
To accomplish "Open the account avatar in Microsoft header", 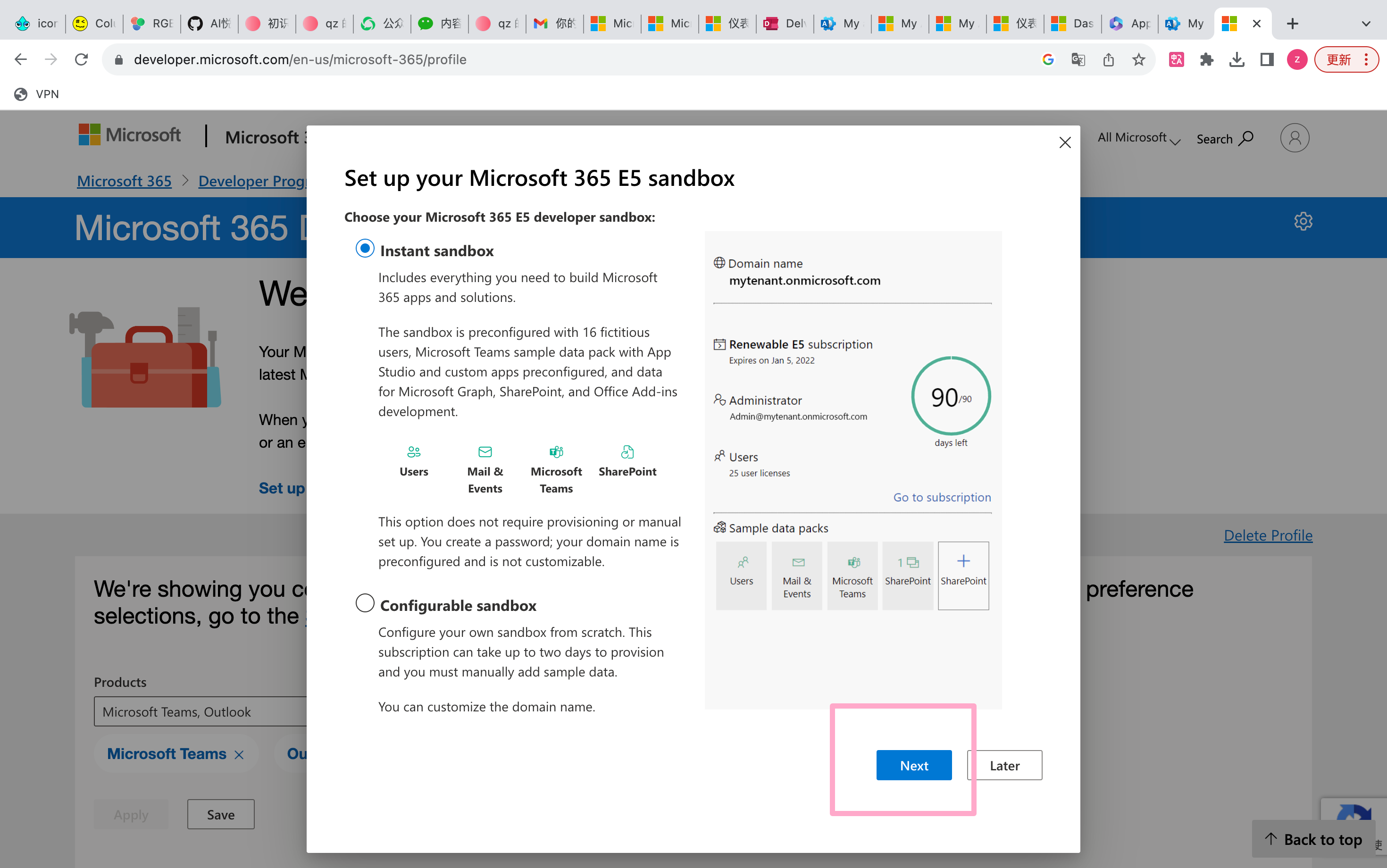I will 1295,138.
